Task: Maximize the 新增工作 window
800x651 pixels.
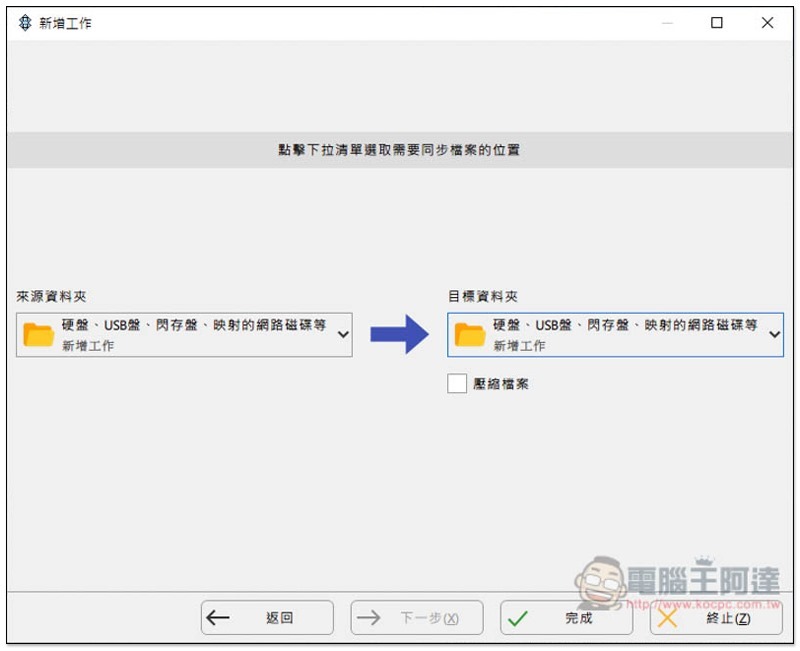Action: (x=716, y=22)
